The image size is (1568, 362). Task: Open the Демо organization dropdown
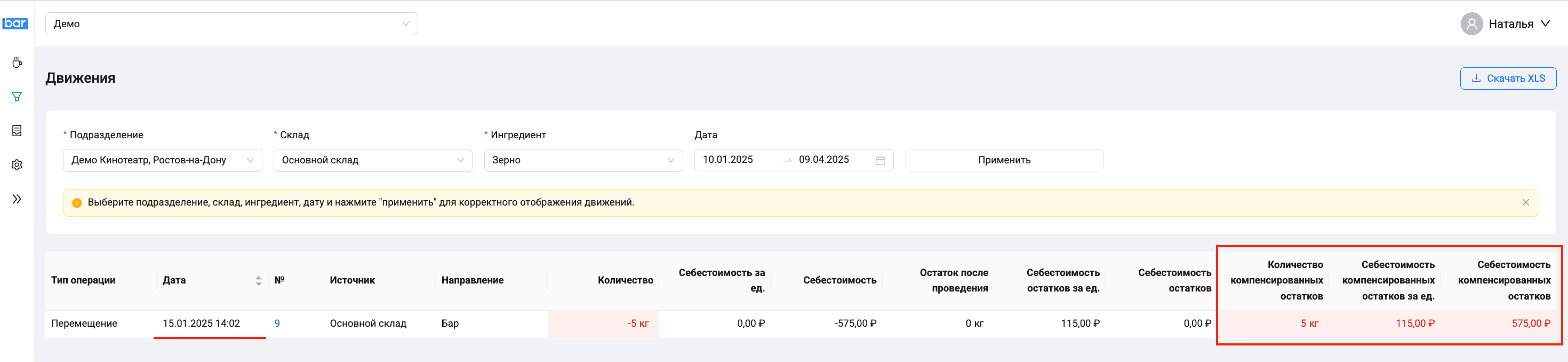tap(231, 24)
